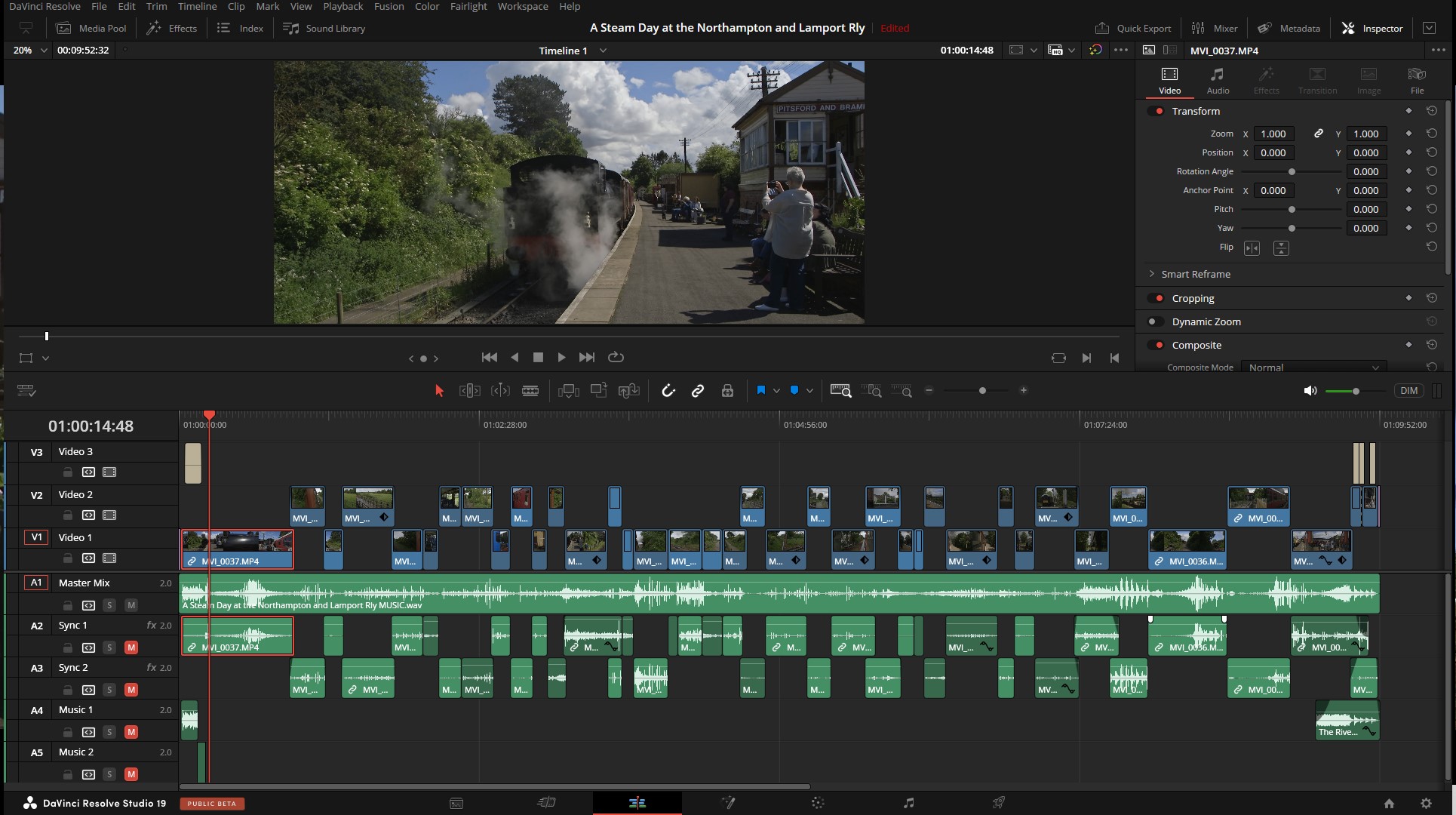
Task: Open Color page from bottom bar
Action: click(818, 803)
